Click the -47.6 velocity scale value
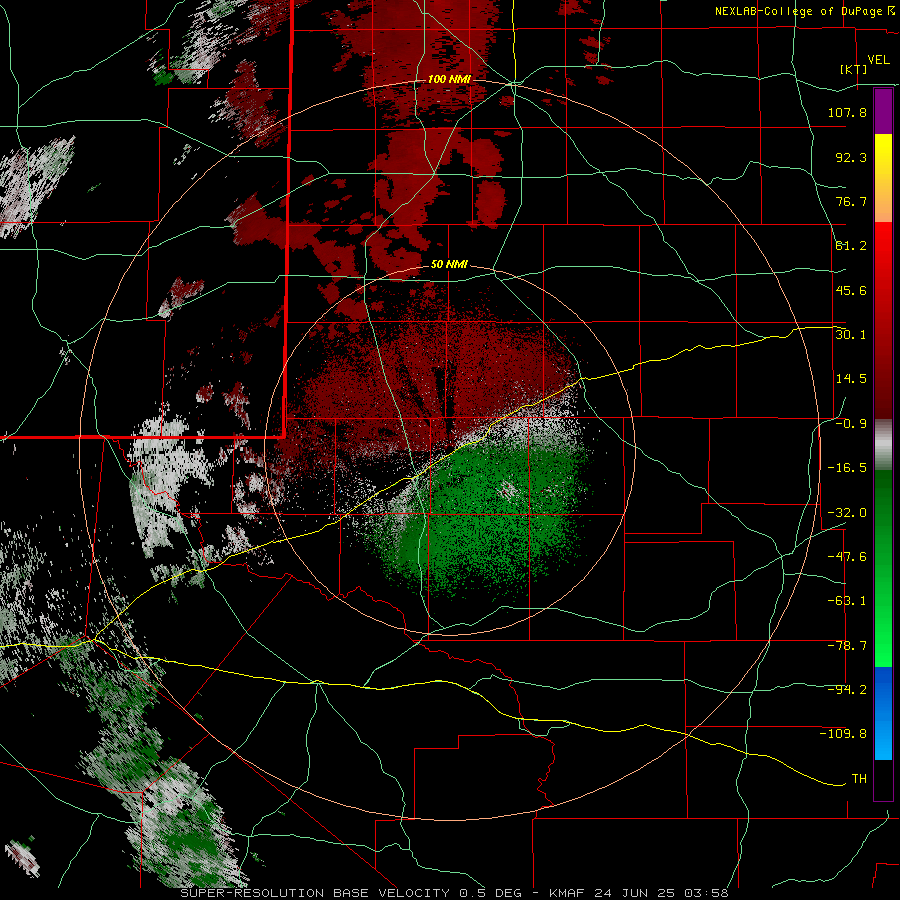900x900 pixels. tap(847, 557)
